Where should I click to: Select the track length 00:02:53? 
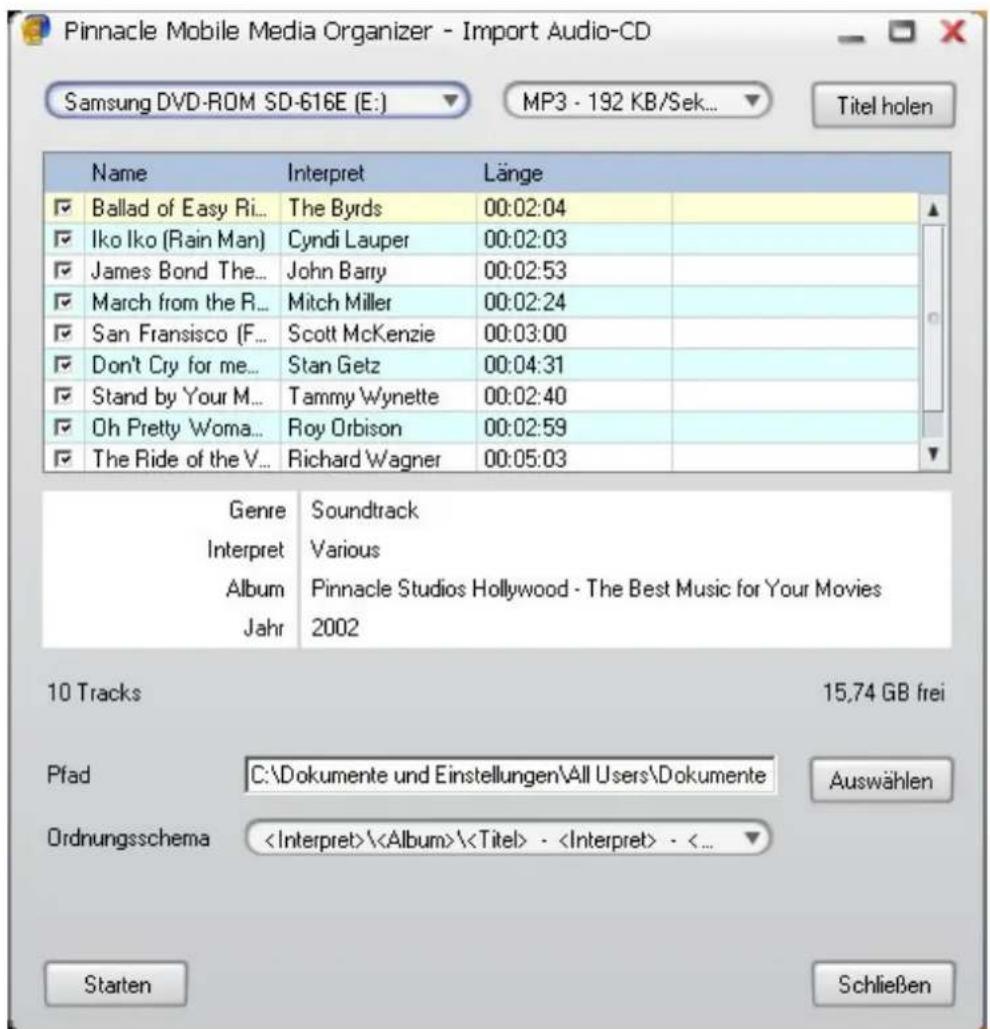(x=525, y=270)
